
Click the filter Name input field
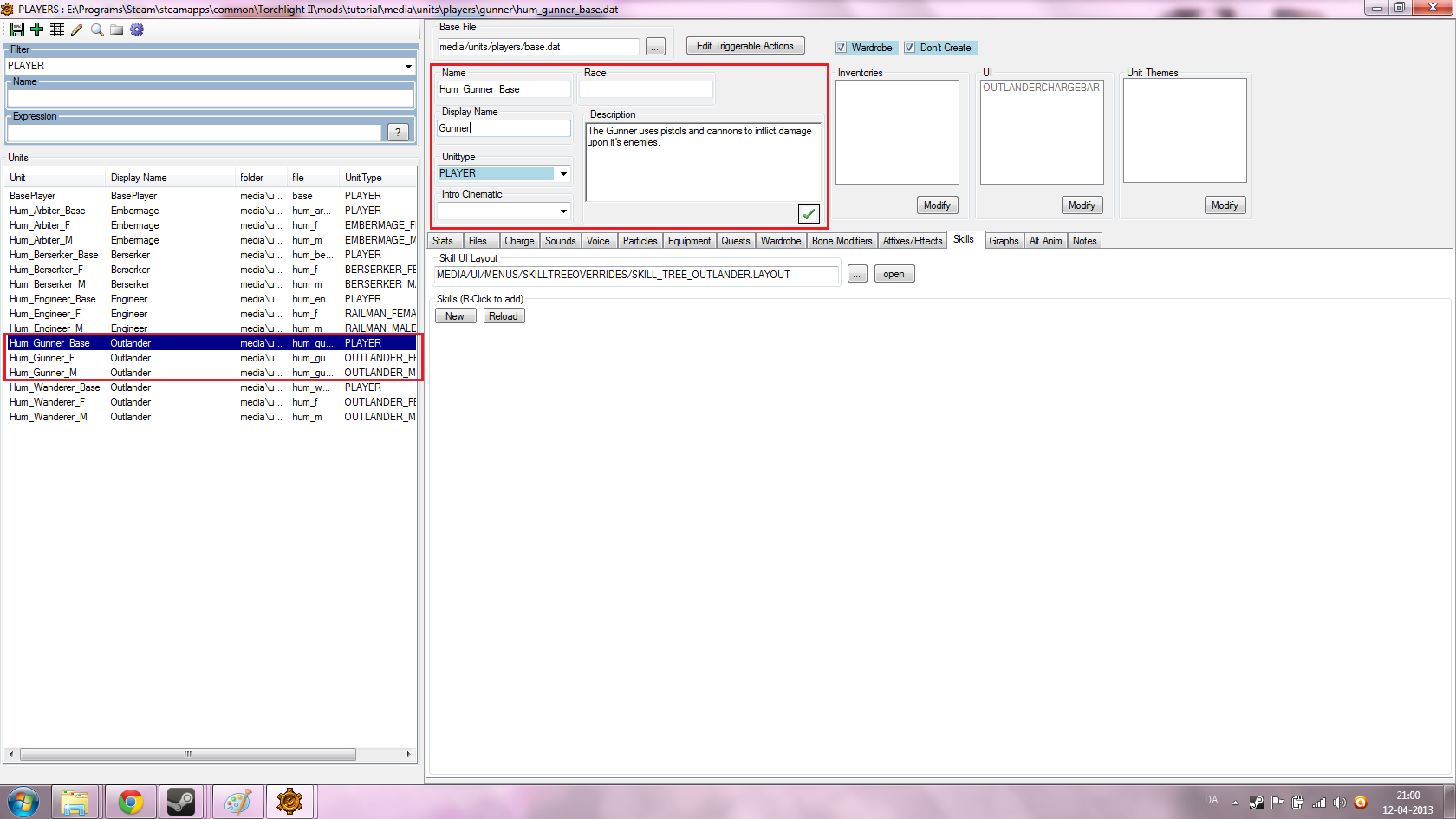pyautogui.click(x=211, y=99)
